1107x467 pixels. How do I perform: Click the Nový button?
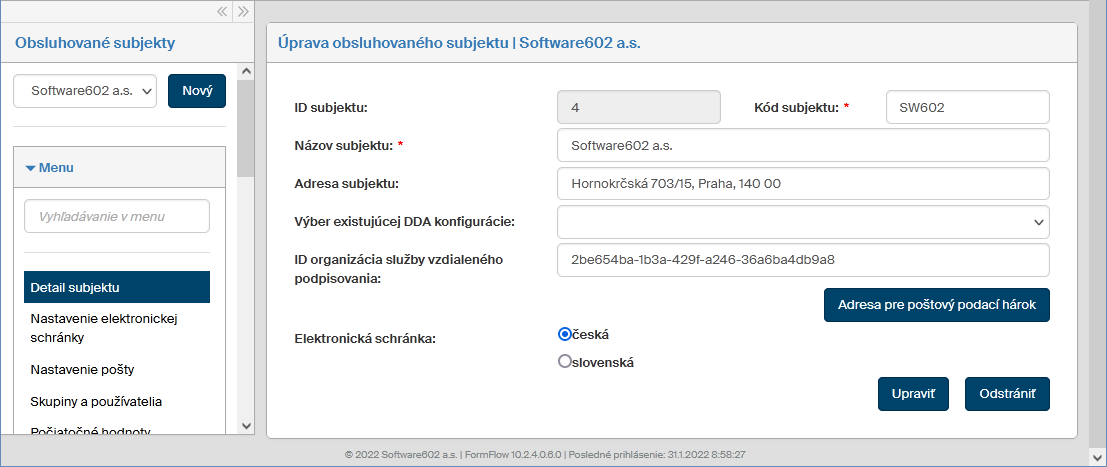(197, 90)
